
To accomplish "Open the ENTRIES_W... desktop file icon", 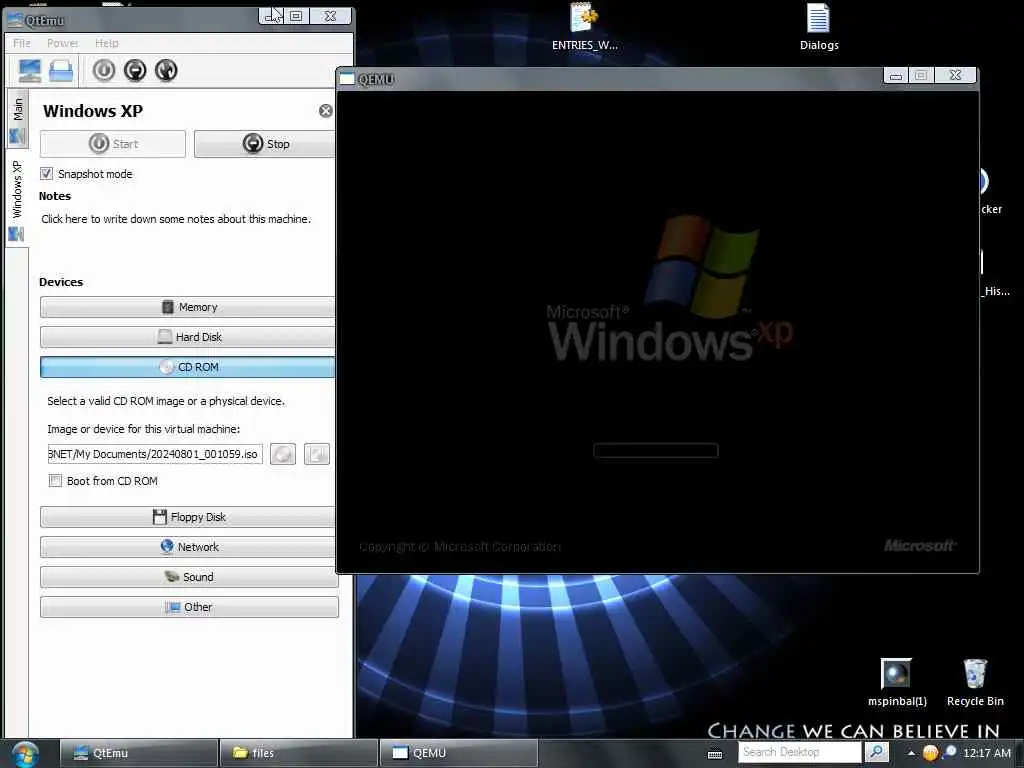I will tap(584, 27).
